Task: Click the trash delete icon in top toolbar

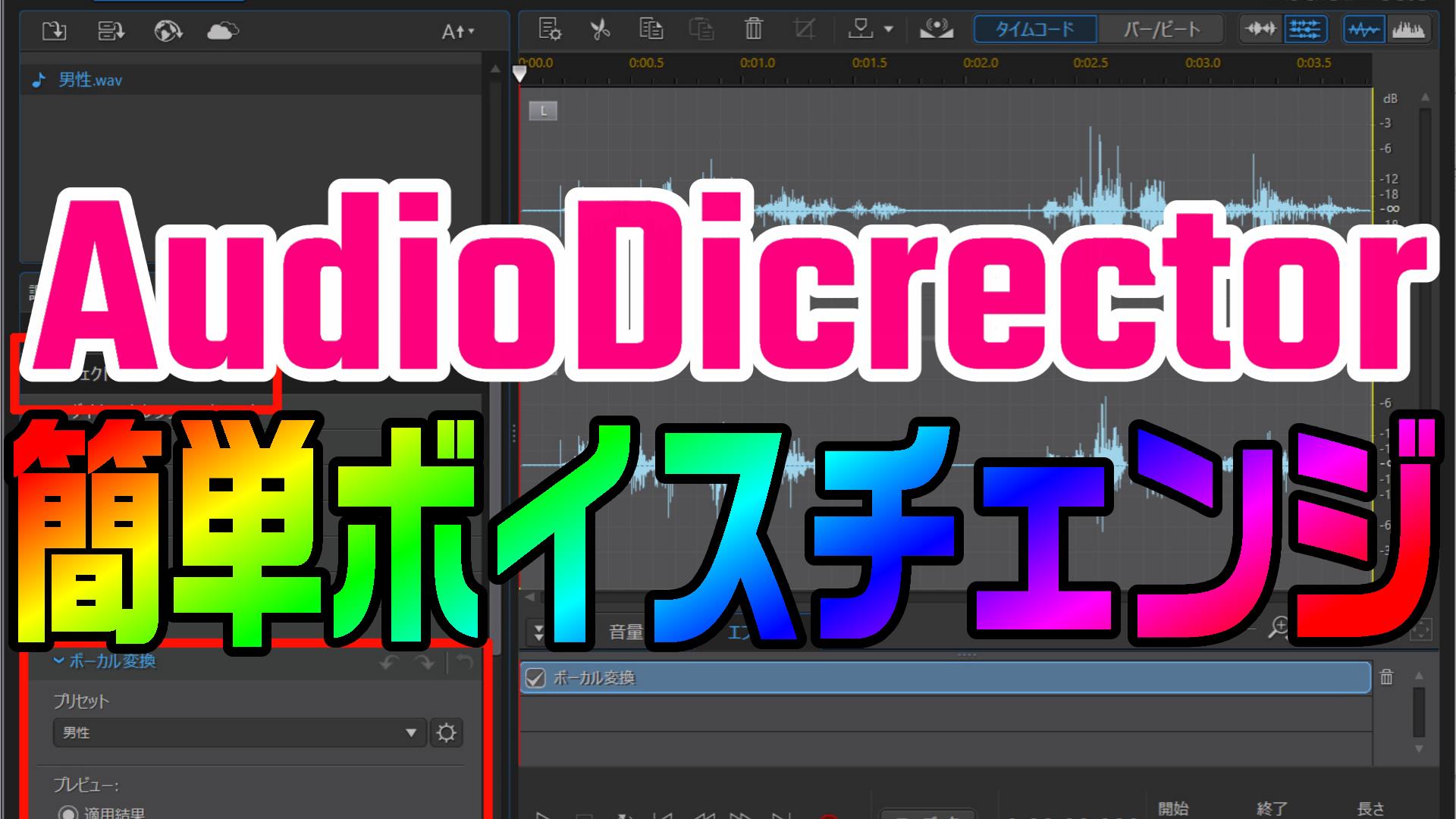Action: click(753, 30)
